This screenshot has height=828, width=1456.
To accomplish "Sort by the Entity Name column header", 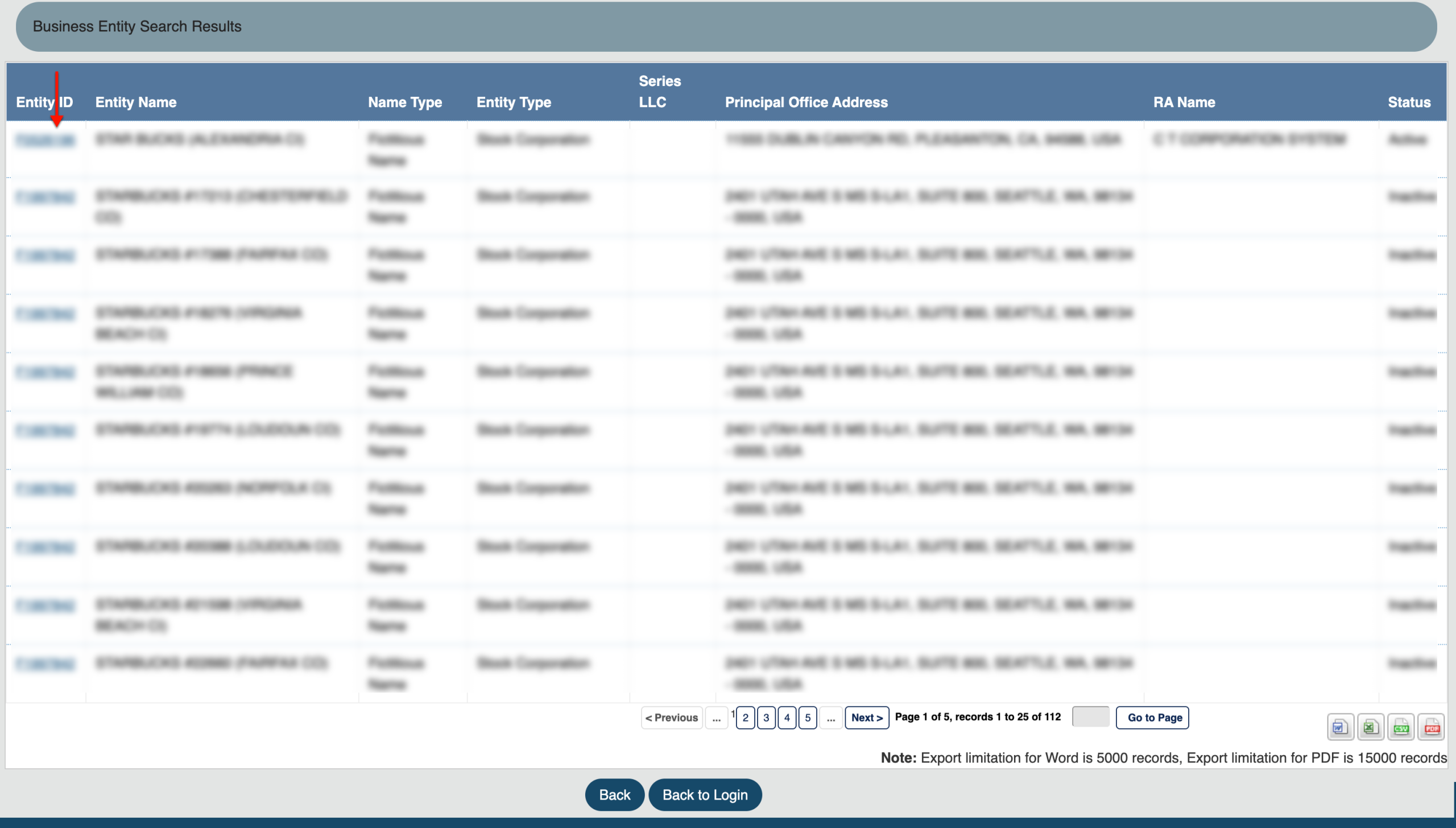I will (136, 102).
